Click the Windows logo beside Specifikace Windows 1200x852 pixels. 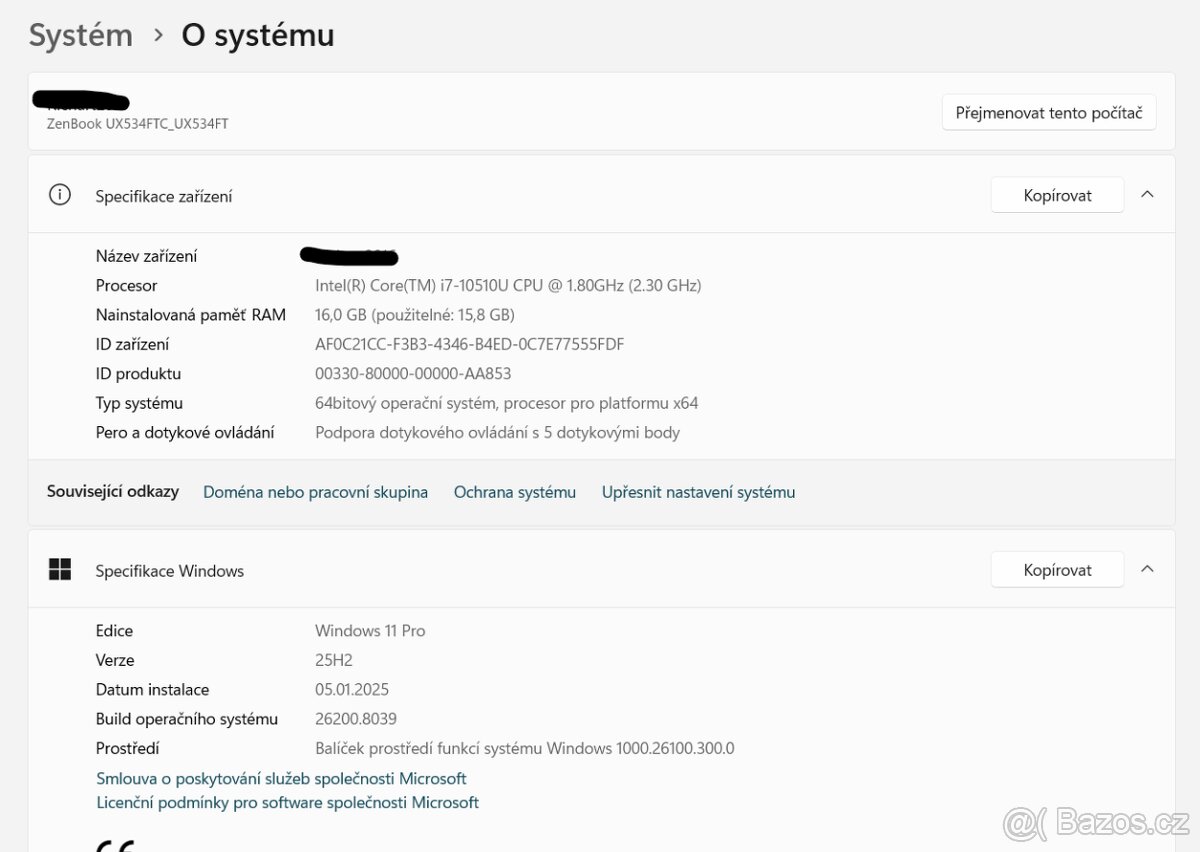60,569
